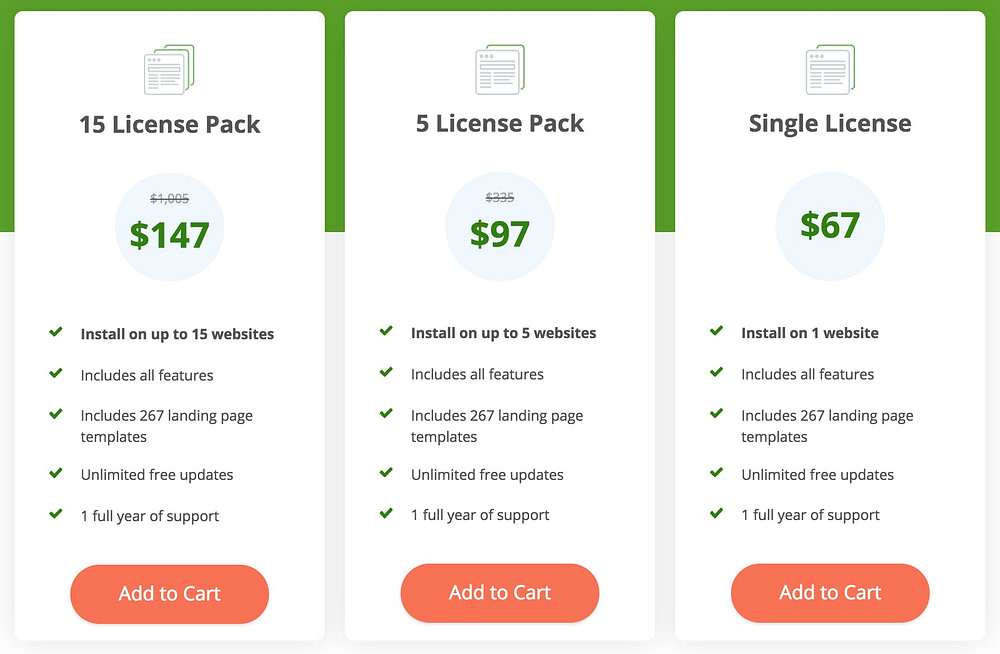The height and width of the screenshot is (654, 1000).
Task: Click the checkmark beside '1 full year of support' under 15 License Pack
Action: coord(56,512)
